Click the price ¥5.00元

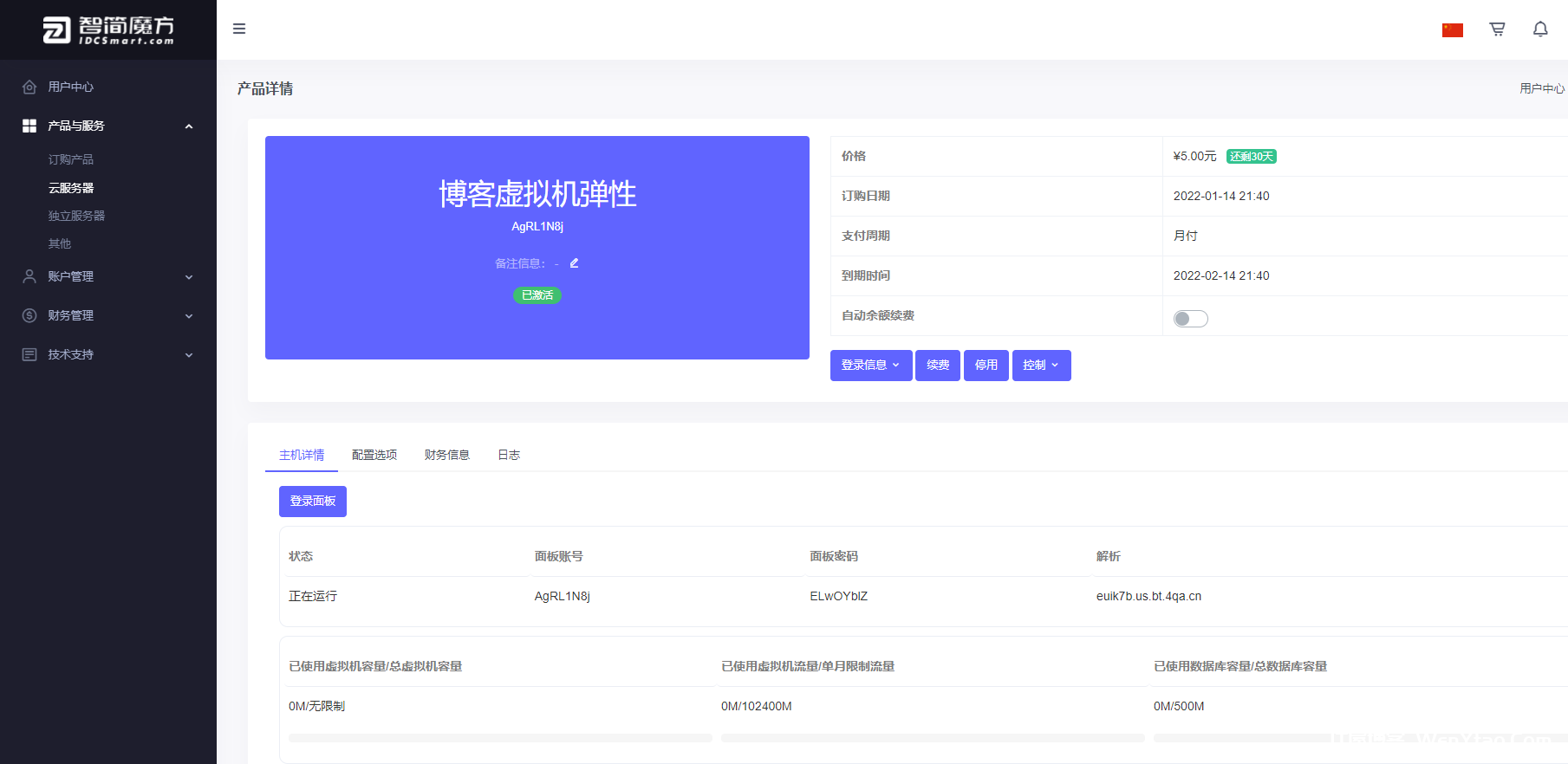coord(1194,156)
